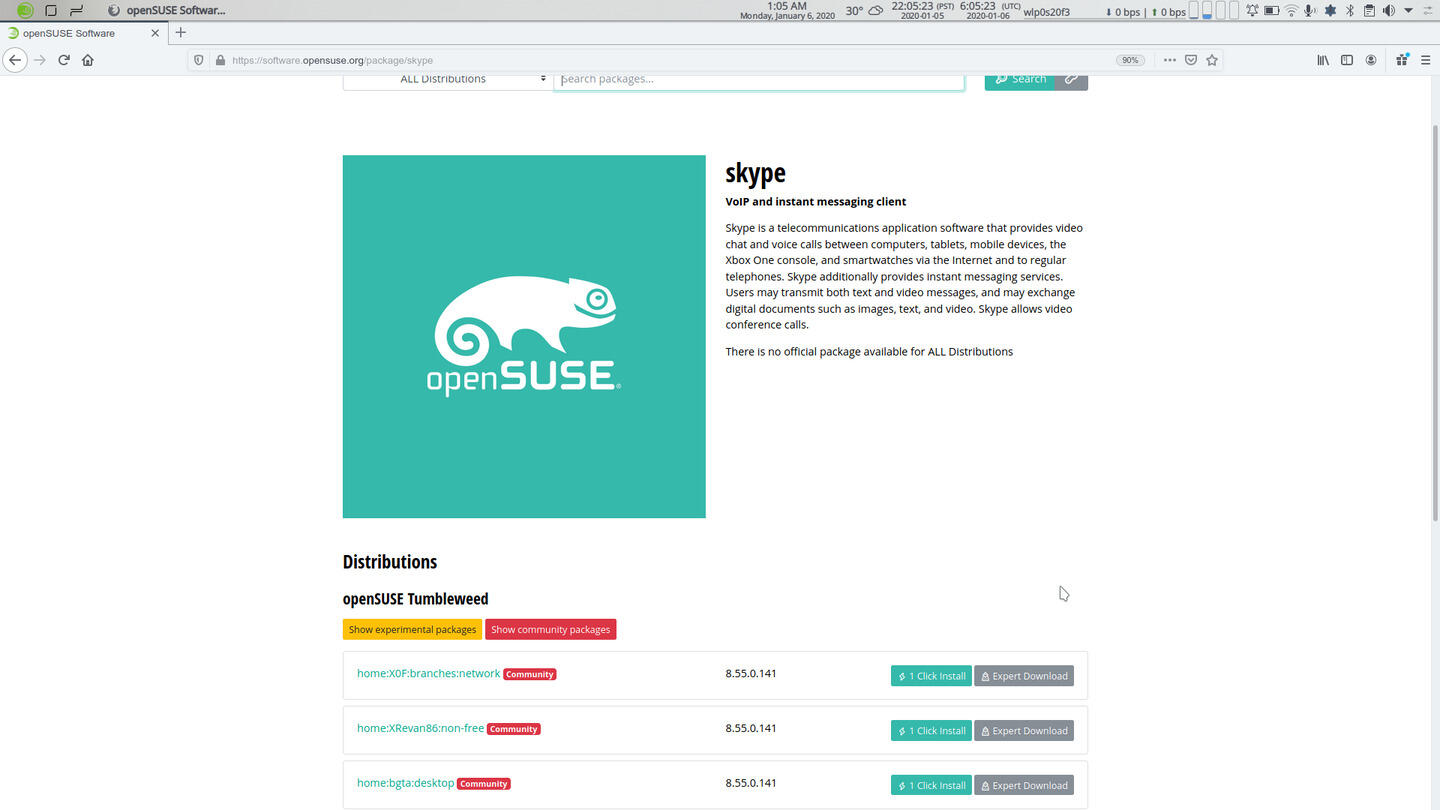1440x810 pixels.
Task: Open home:bgta:desktop repository link
Action: click(x=405, y=783)
